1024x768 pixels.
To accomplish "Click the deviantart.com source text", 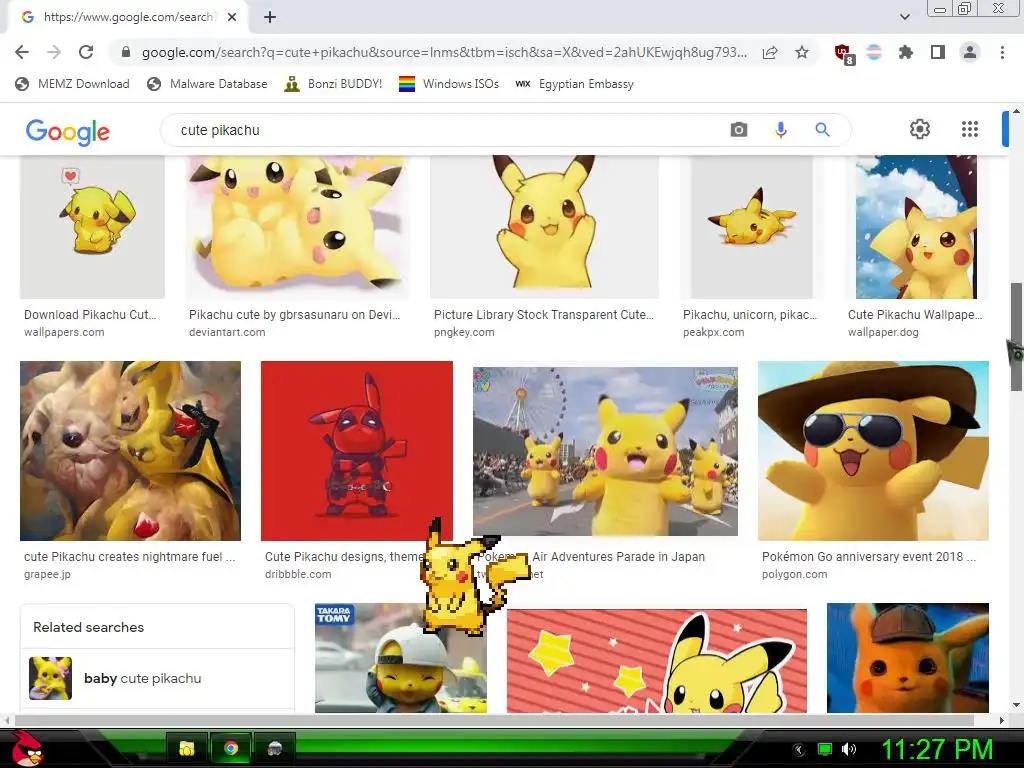I will tap(227, 332).
